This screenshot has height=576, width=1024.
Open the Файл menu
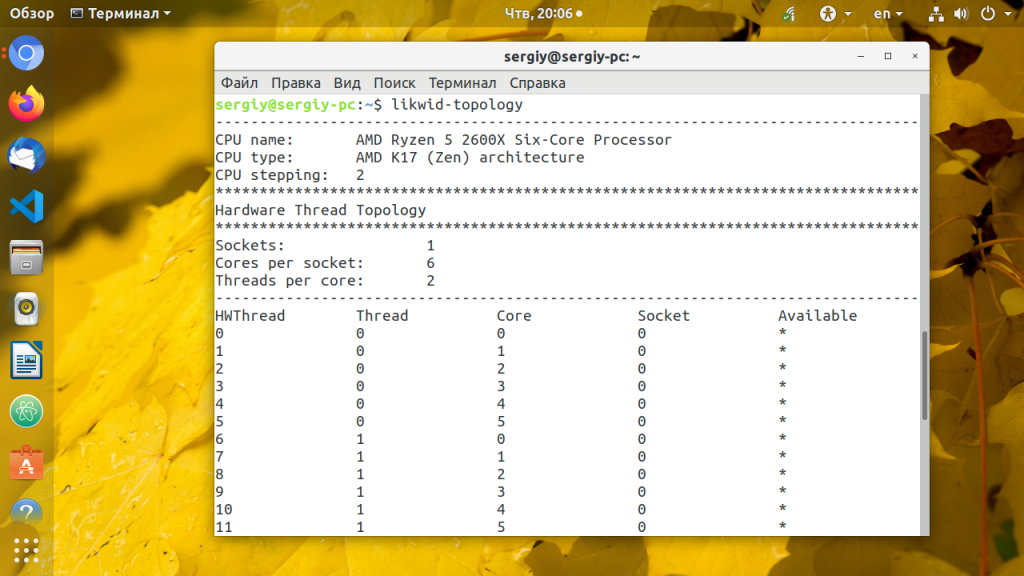(240, 83)
